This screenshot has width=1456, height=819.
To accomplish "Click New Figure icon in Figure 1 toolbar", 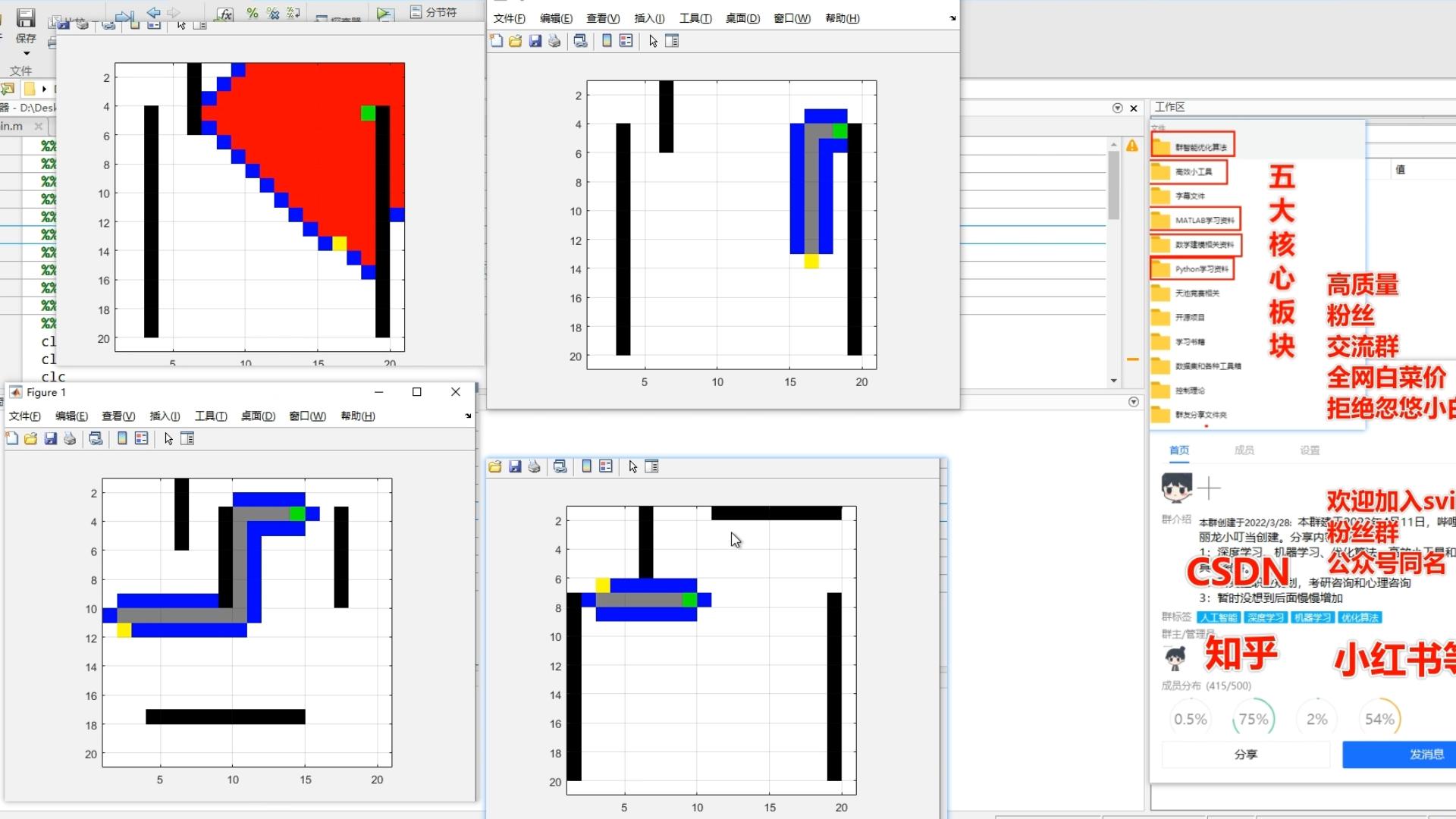I will coord(11,438).
